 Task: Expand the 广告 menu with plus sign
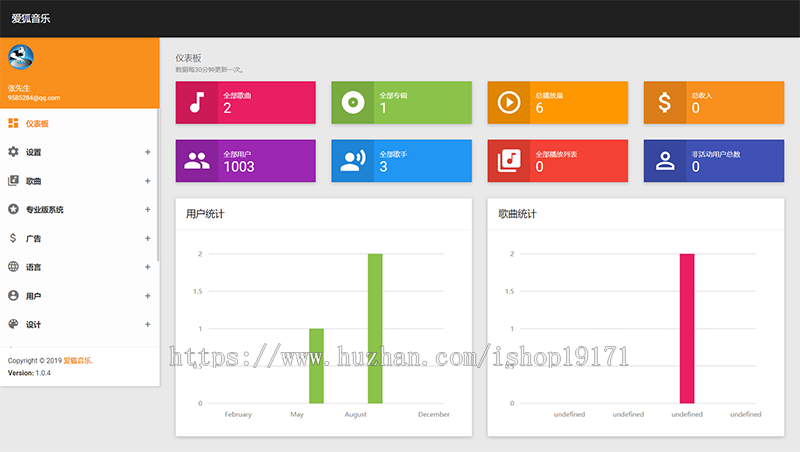click(x=147, y=238)
